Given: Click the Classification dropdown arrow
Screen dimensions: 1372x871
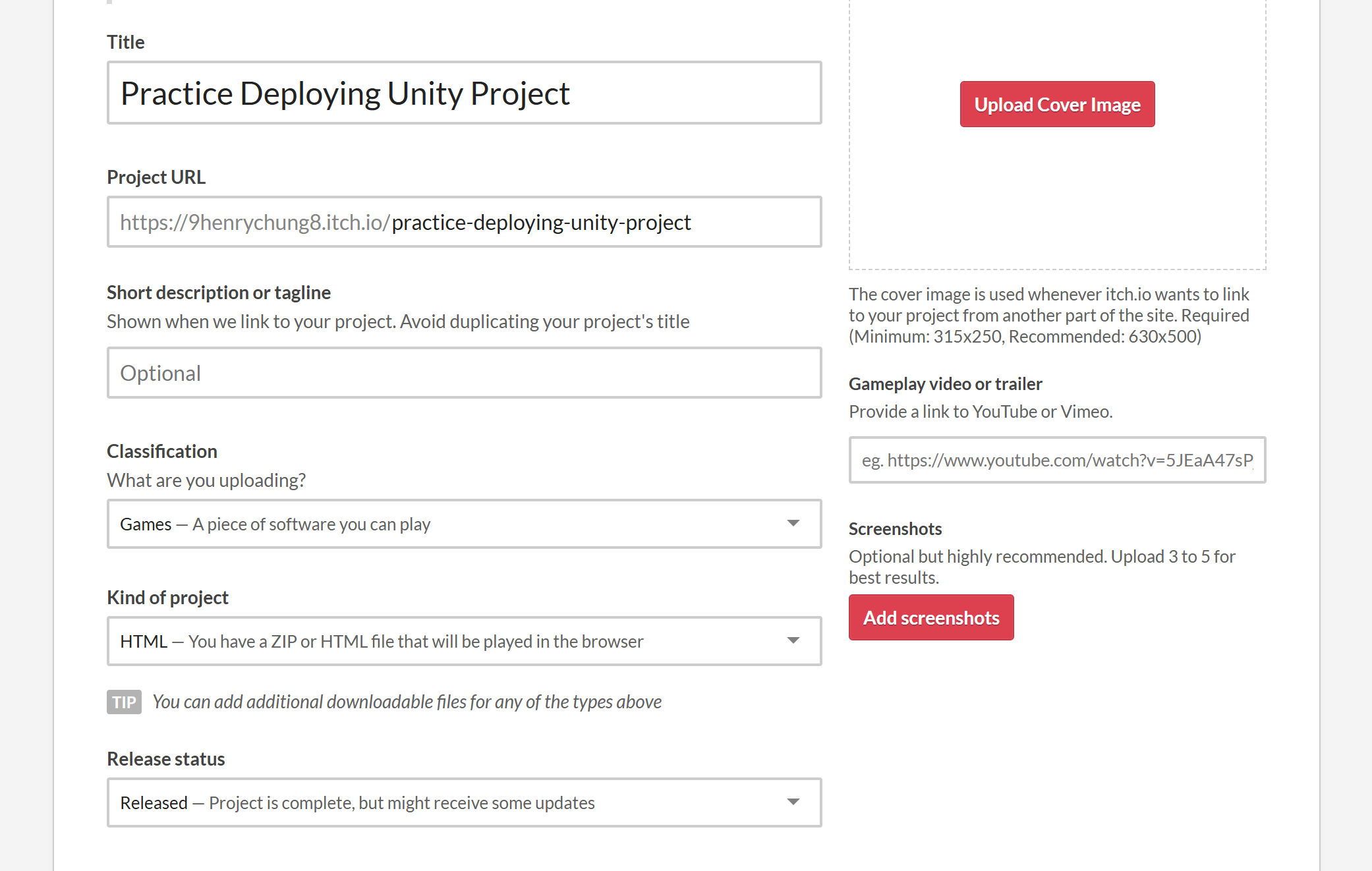Looking at the screenshot, I should click(x=793, y=524).
